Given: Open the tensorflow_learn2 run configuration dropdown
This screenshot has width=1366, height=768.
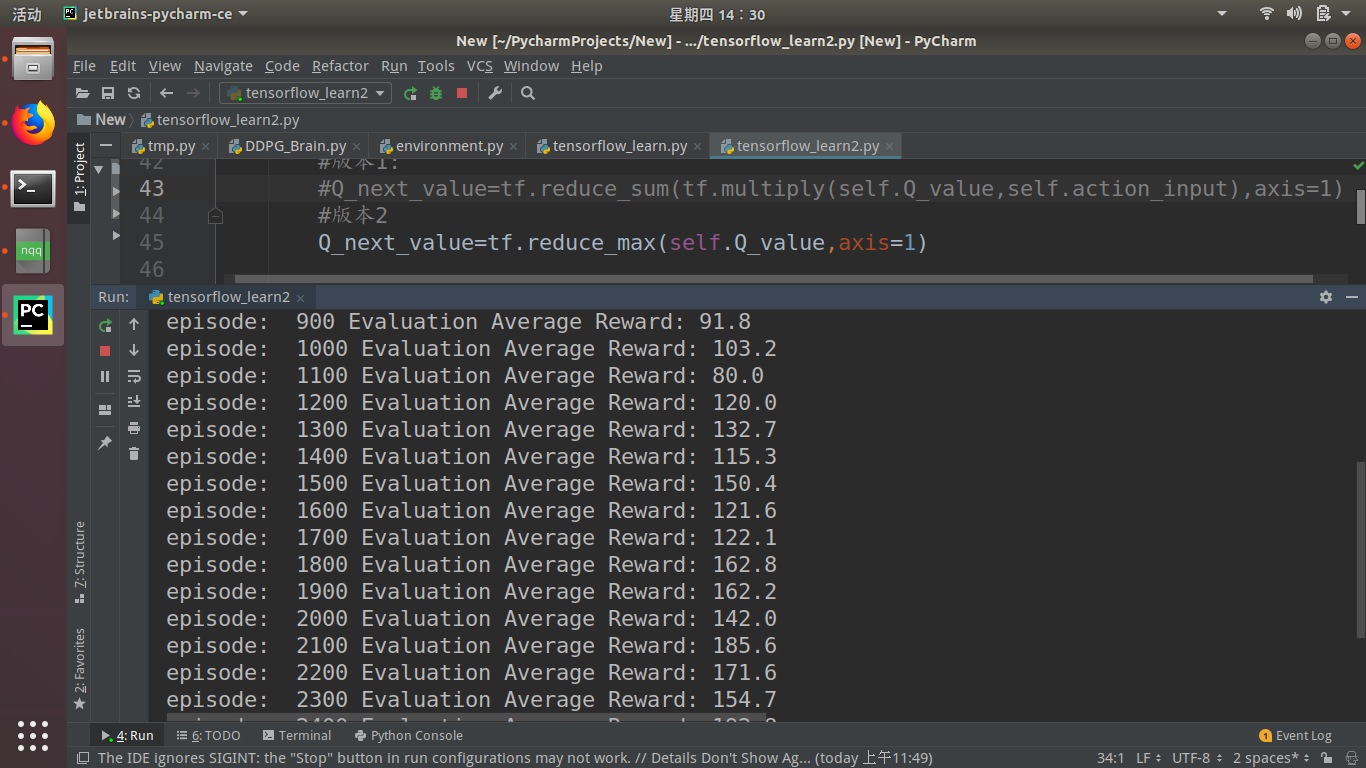Looking at the screenshot, I should pyautogui.click(x=306, y=93).
